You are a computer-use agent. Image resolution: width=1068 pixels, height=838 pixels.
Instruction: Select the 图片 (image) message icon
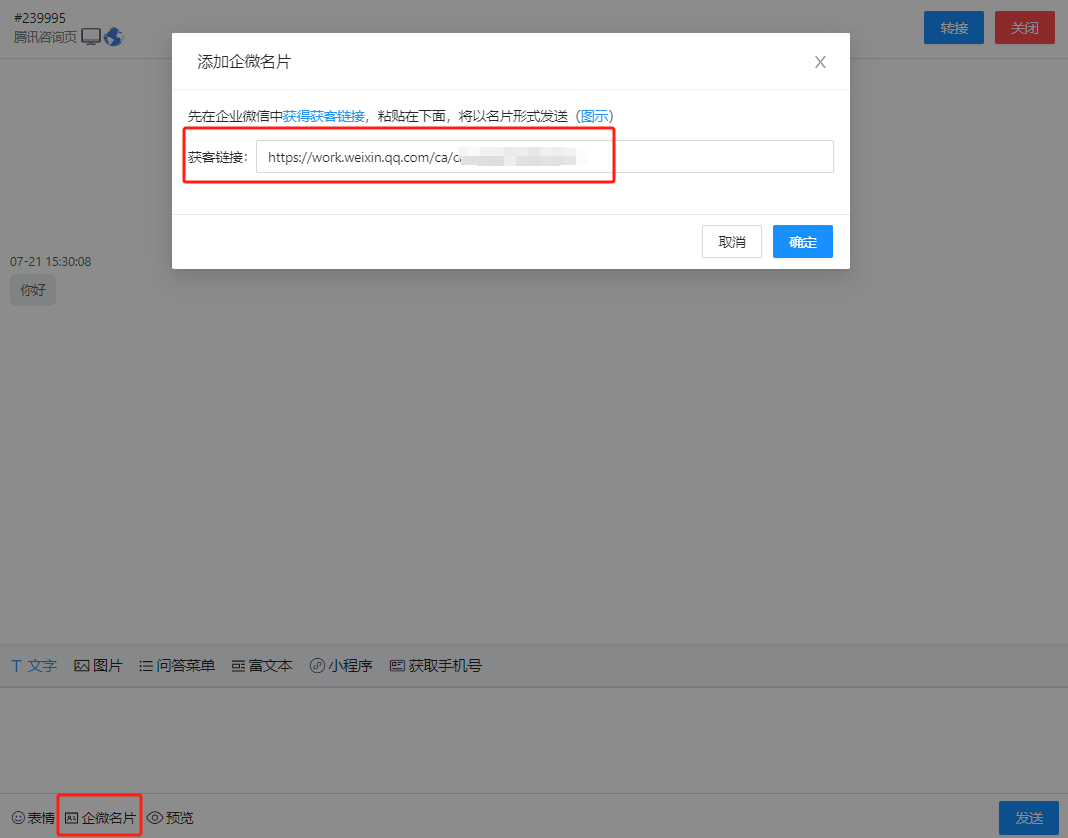point(98,664)
